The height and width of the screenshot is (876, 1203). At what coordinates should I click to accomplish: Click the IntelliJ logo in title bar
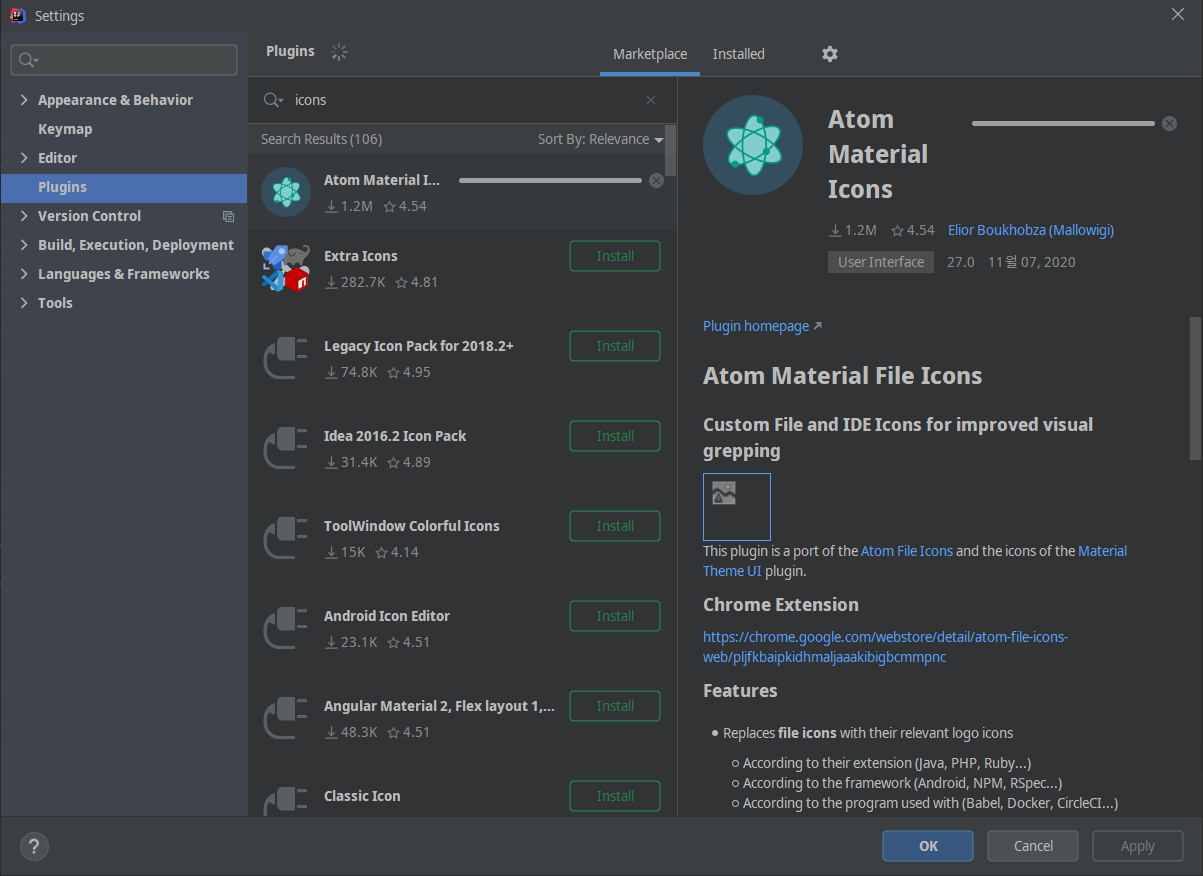tap(17, 15)
